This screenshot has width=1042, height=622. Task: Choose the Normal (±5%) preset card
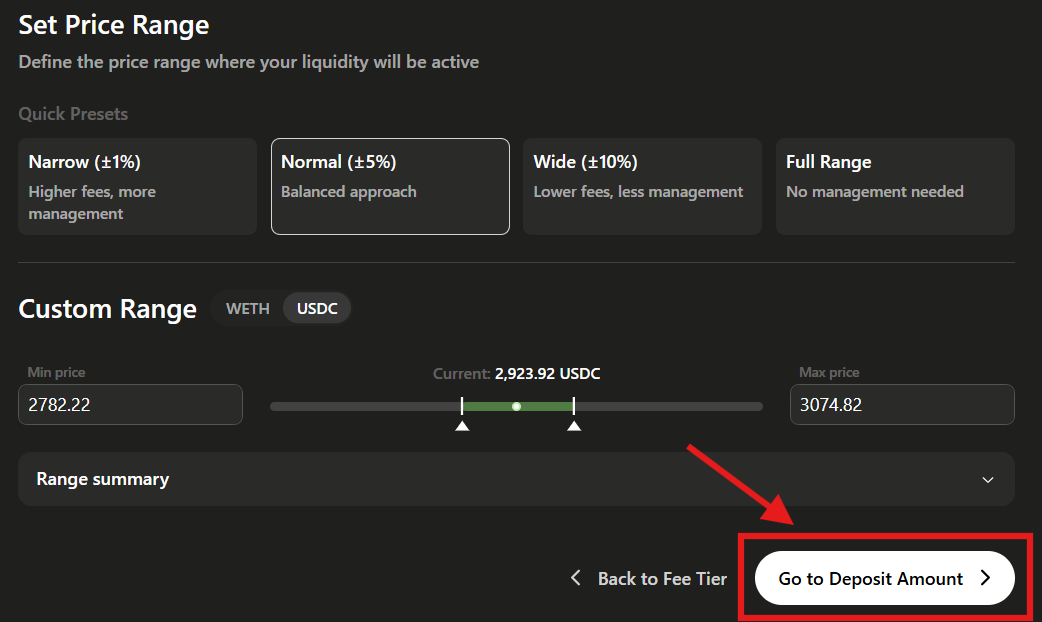click(390, 186)
